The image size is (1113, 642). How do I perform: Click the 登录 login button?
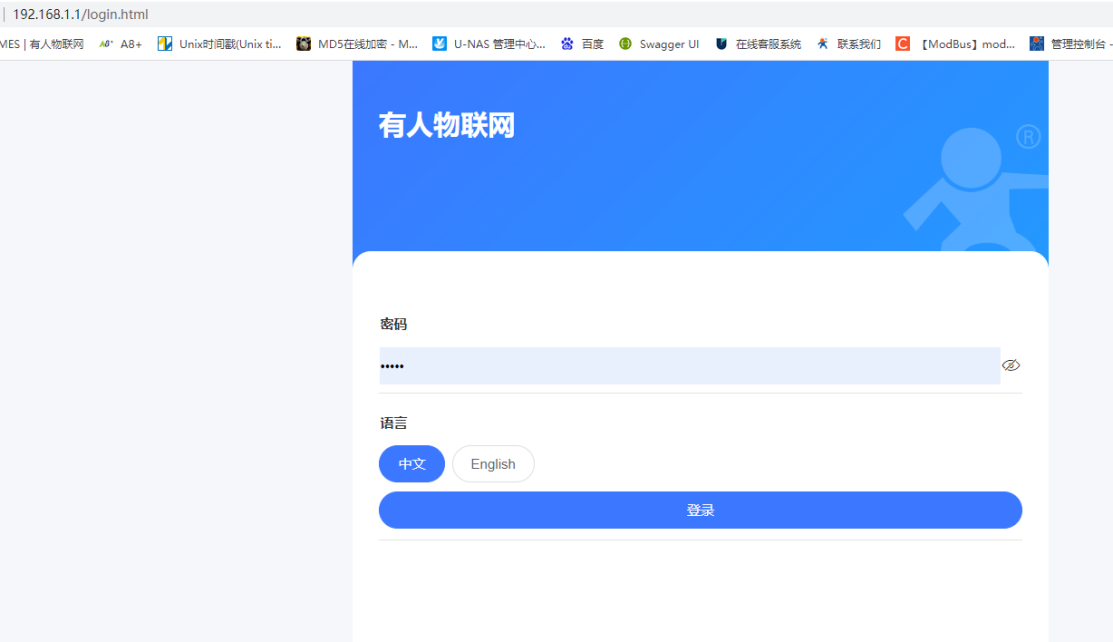point(700,510)
